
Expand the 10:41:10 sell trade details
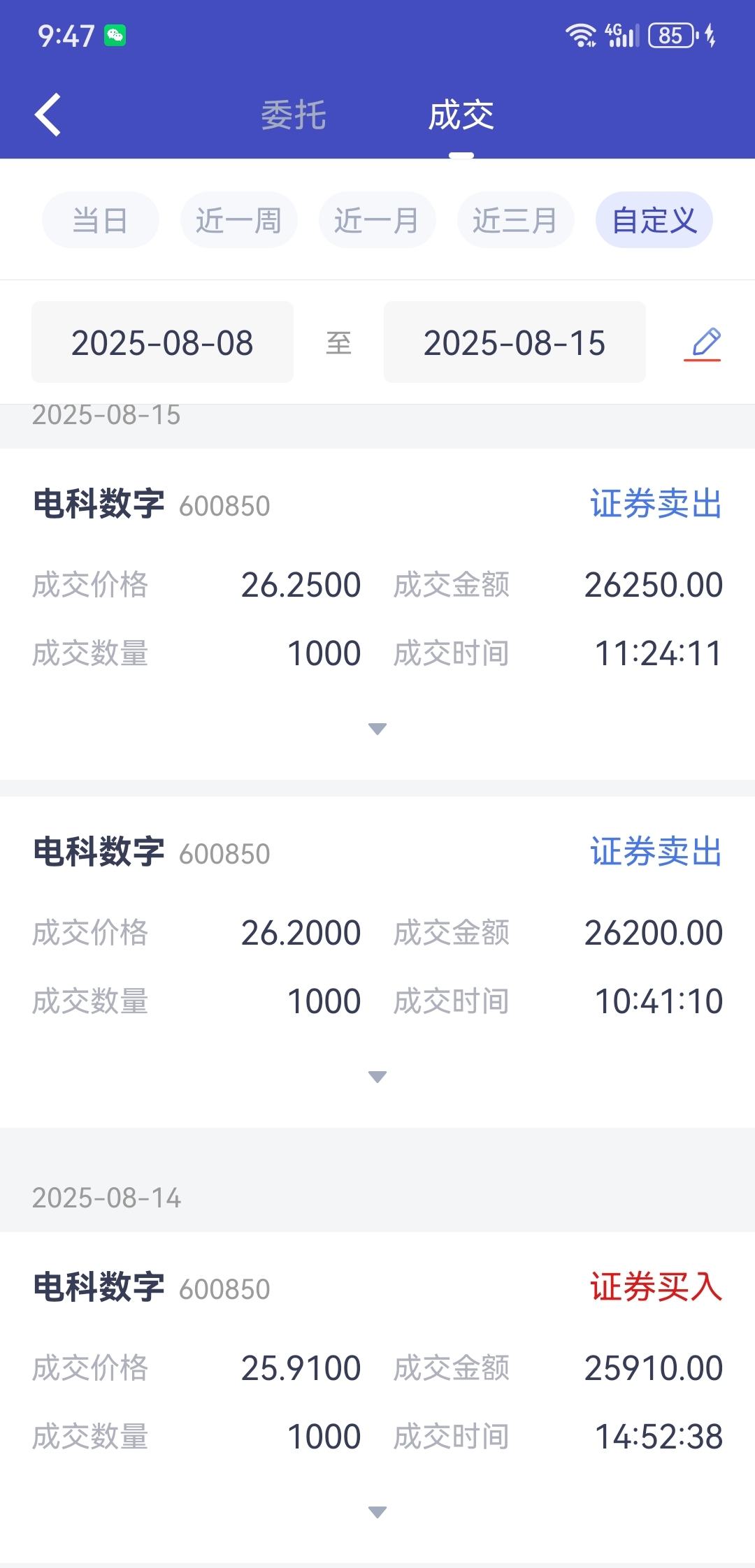pyautogui.click(x=377, y=1077)
